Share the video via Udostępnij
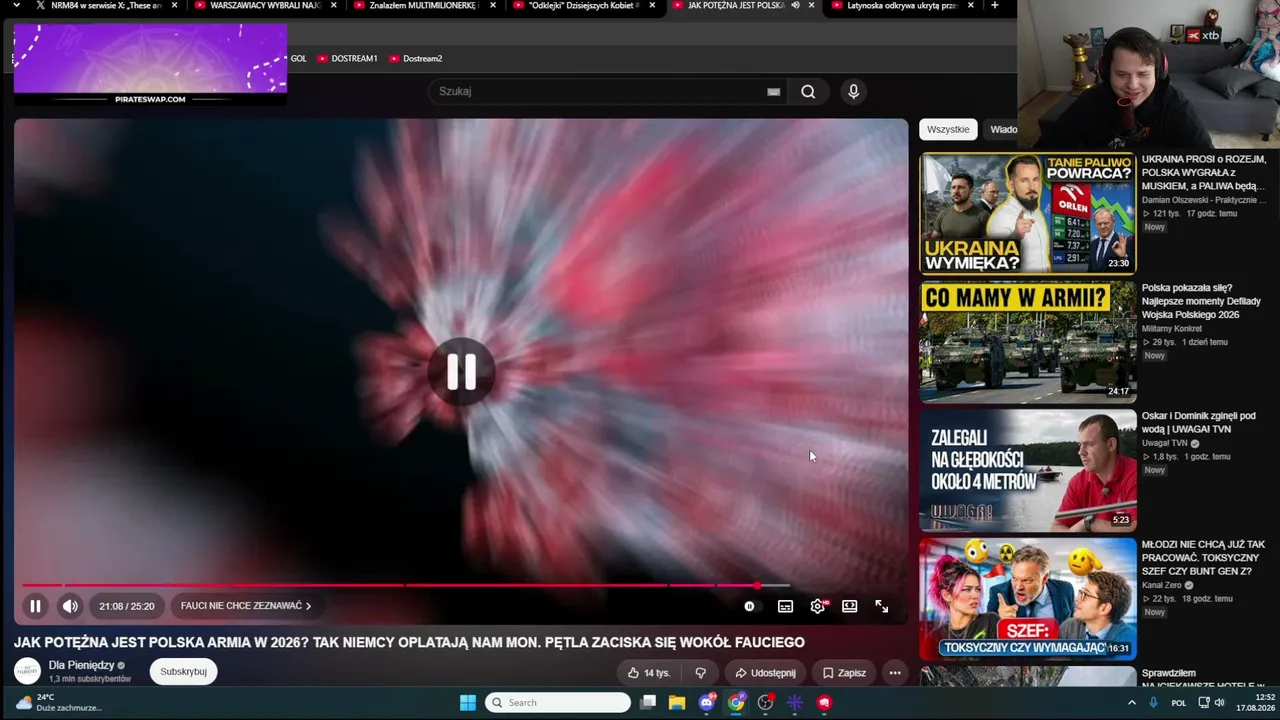The image size is (1280, 720). [765, 673]
